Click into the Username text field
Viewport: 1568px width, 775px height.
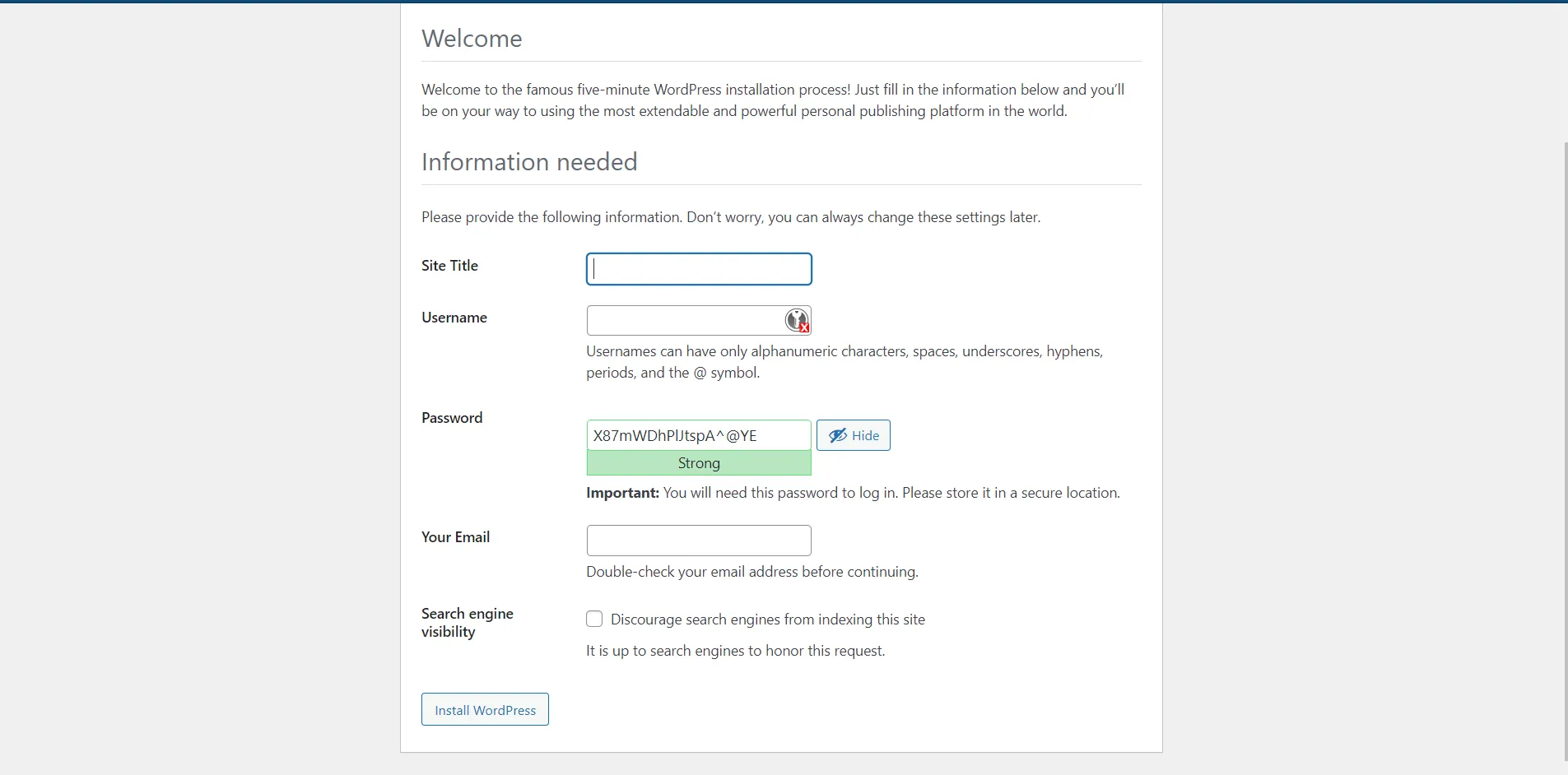(x=699, y=320)
